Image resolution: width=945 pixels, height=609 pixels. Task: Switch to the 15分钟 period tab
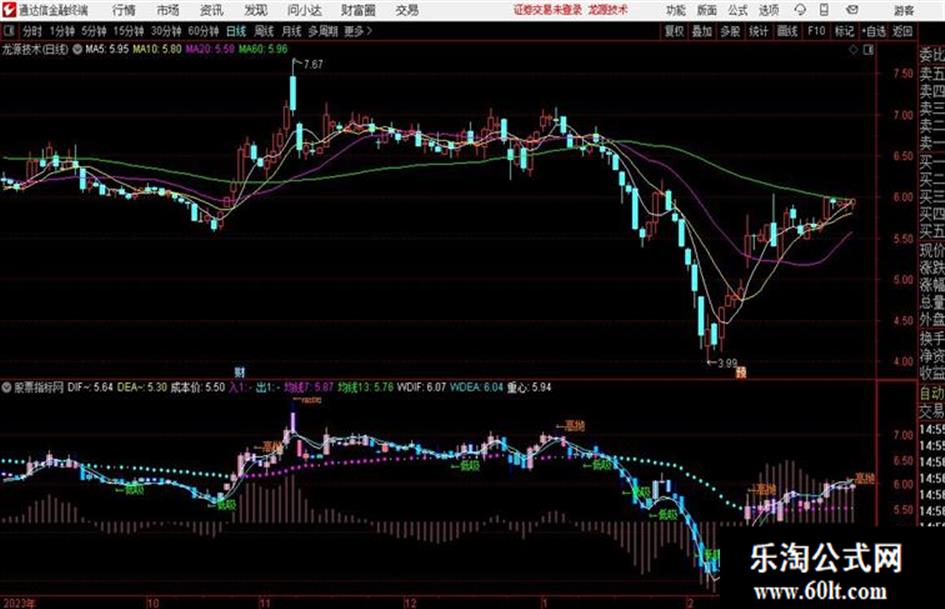(128, 31)
